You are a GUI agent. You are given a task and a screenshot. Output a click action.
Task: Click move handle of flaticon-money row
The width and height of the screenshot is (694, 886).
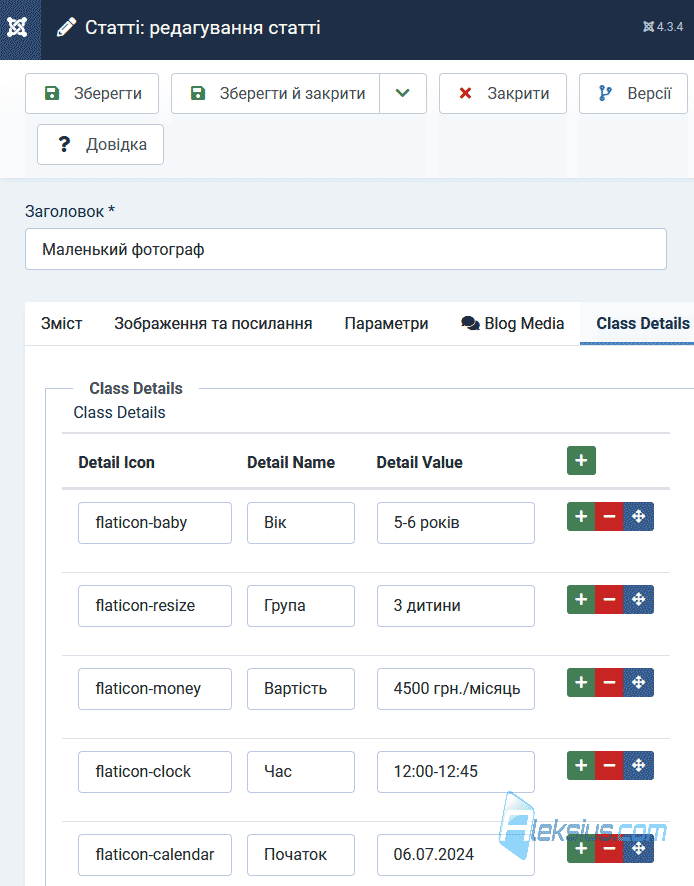(x=639, y=683)
